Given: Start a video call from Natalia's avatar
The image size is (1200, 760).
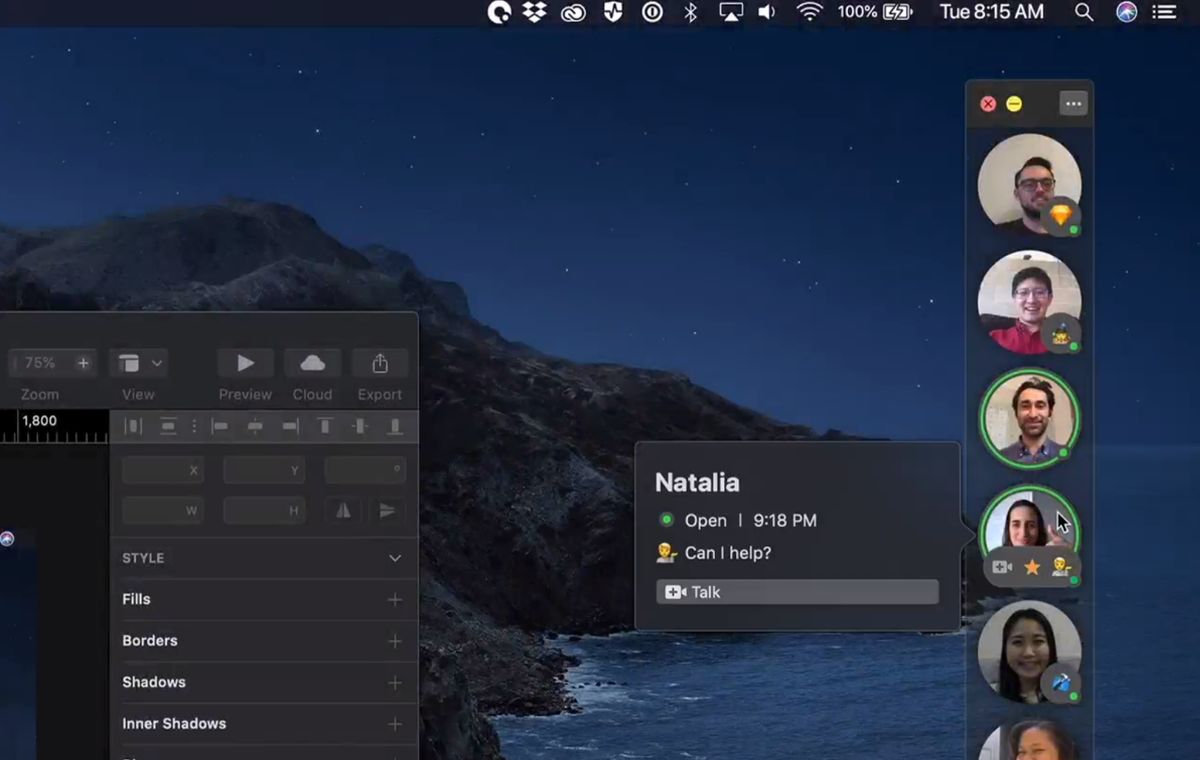Looking at the screenshot, I should pos(1002,567).
